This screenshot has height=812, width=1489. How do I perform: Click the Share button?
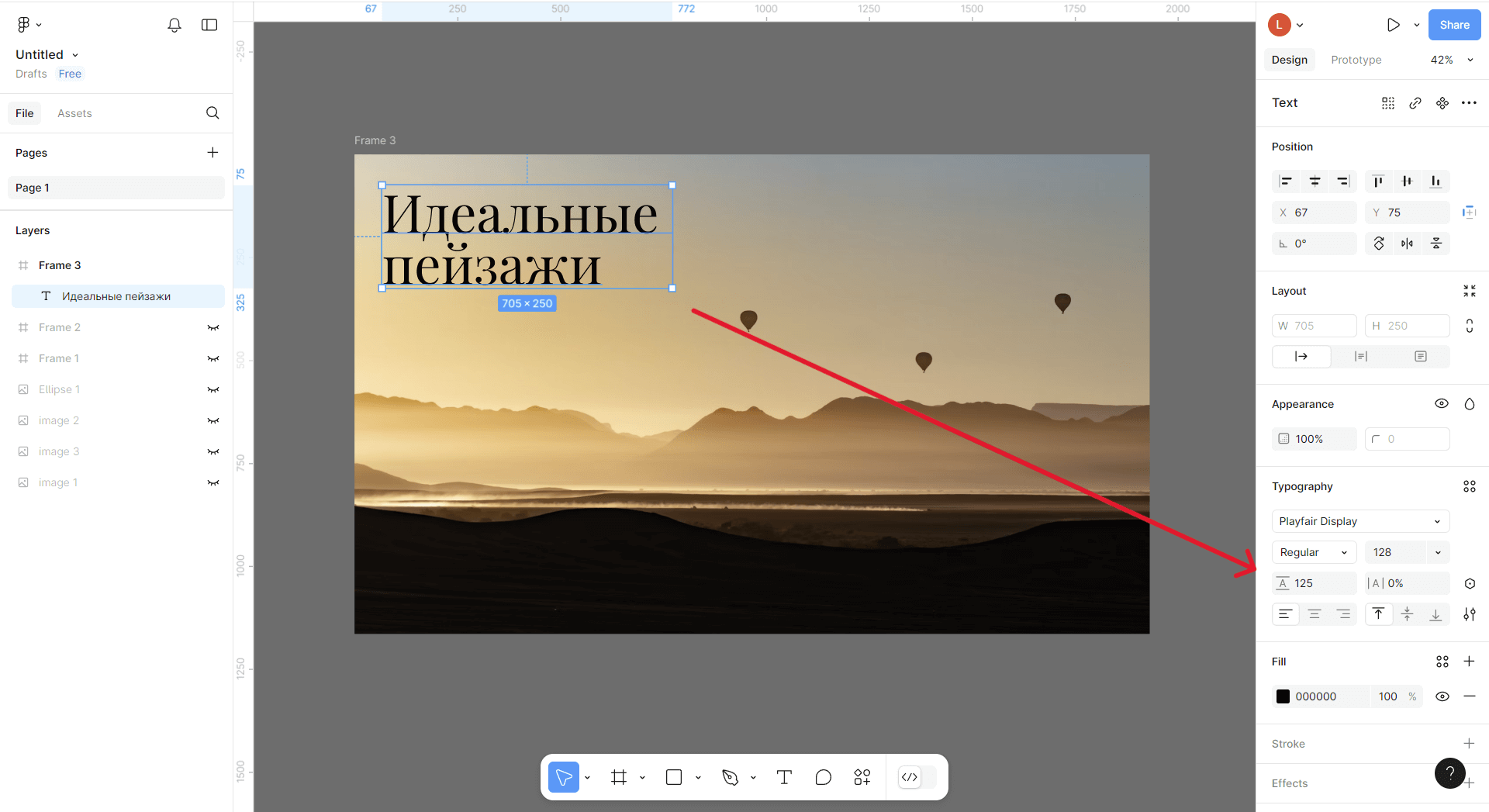[x=1454, y=25]
